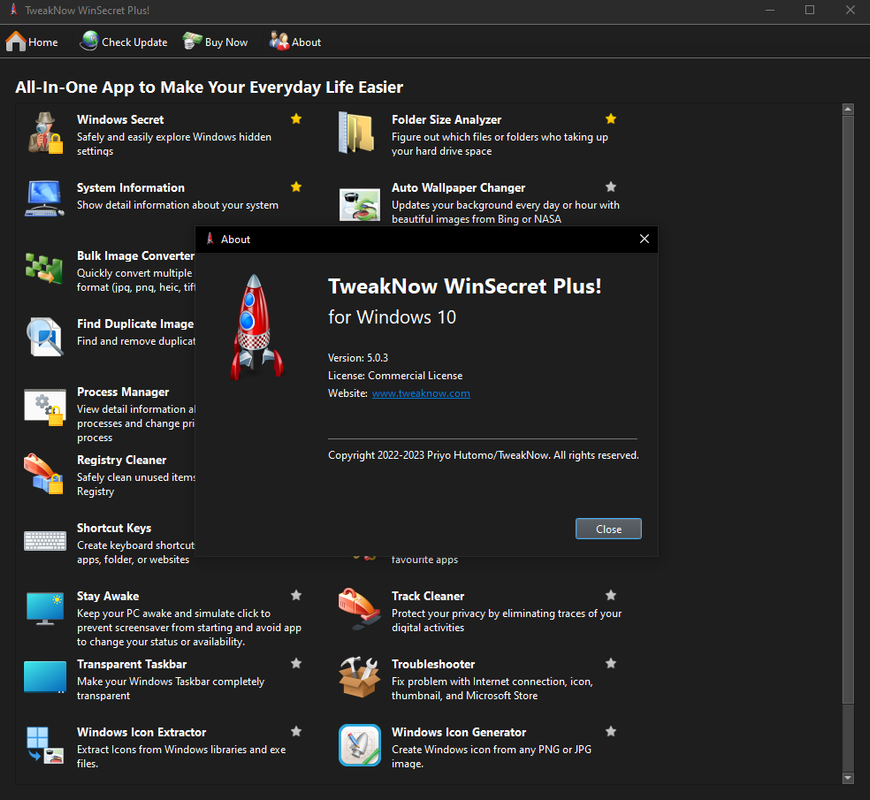
Task: Open the System Information title
Action: [131, 188]
